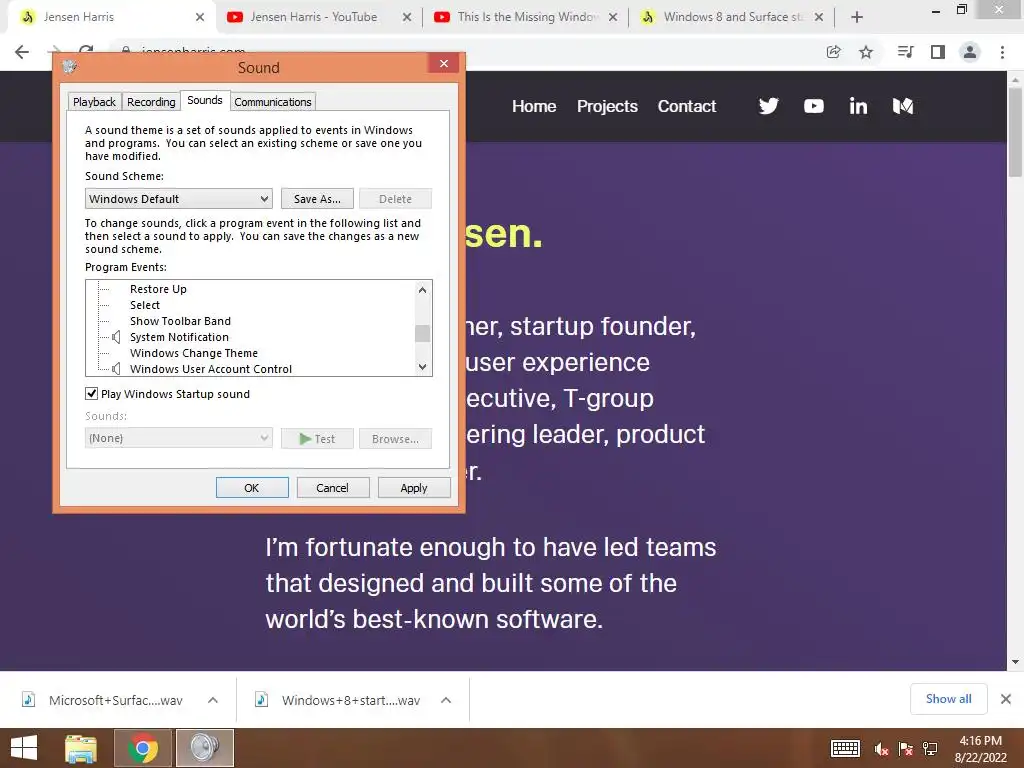Click the speaker icon beside System Notification
The width and height of the screenshot is (1024, 768).
[x=116, y=337]
